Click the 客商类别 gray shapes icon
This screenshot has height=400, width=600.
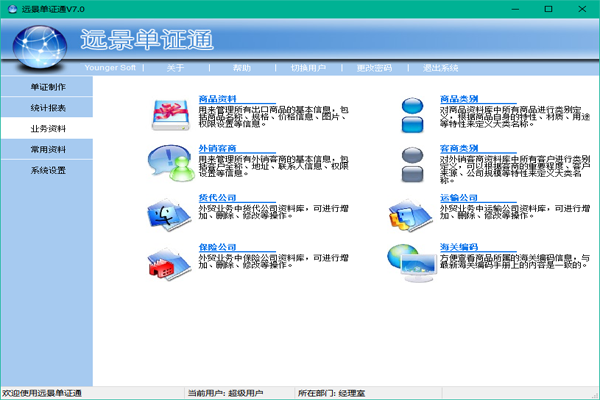pos(412,165)
